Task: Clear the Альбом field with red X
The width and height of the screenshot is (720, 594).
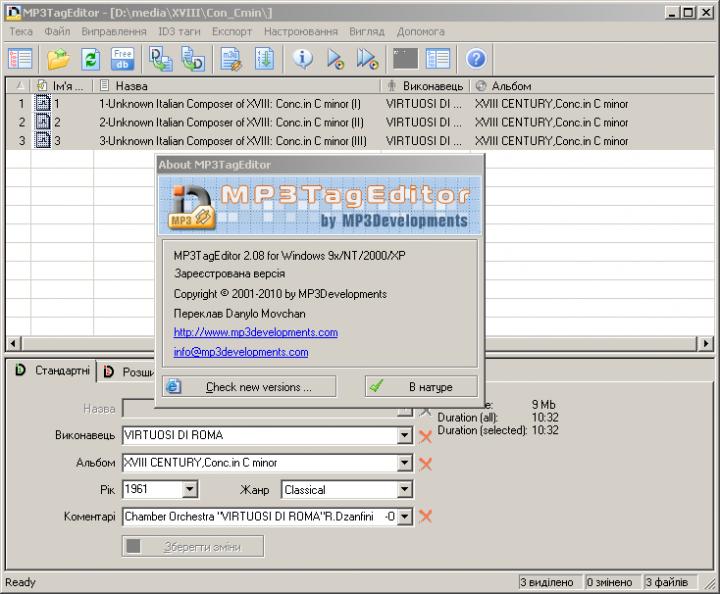Action: pyautogui.click(x=425, y=463)
